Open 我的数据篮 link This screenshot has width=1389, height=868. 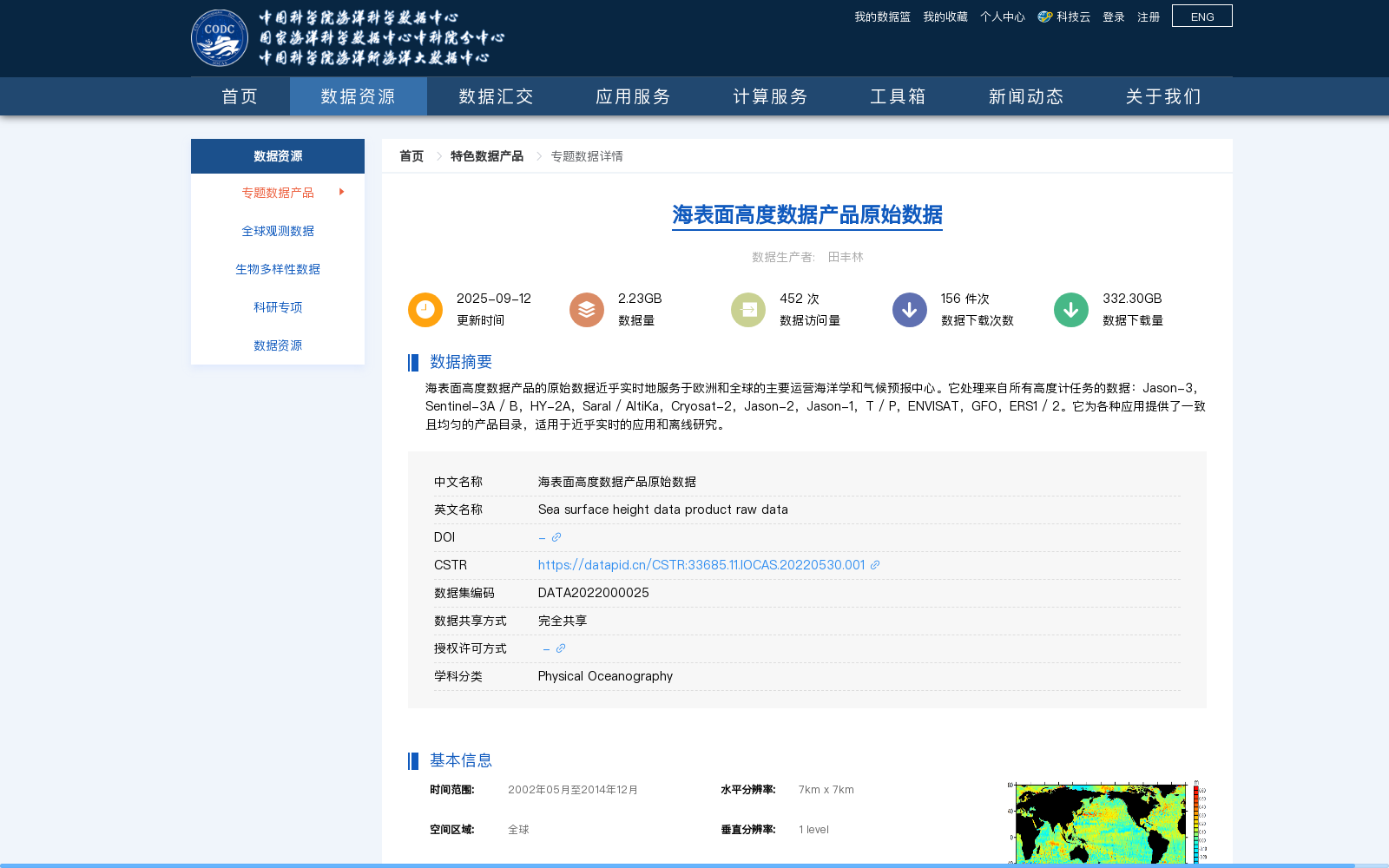coord(882,16)
